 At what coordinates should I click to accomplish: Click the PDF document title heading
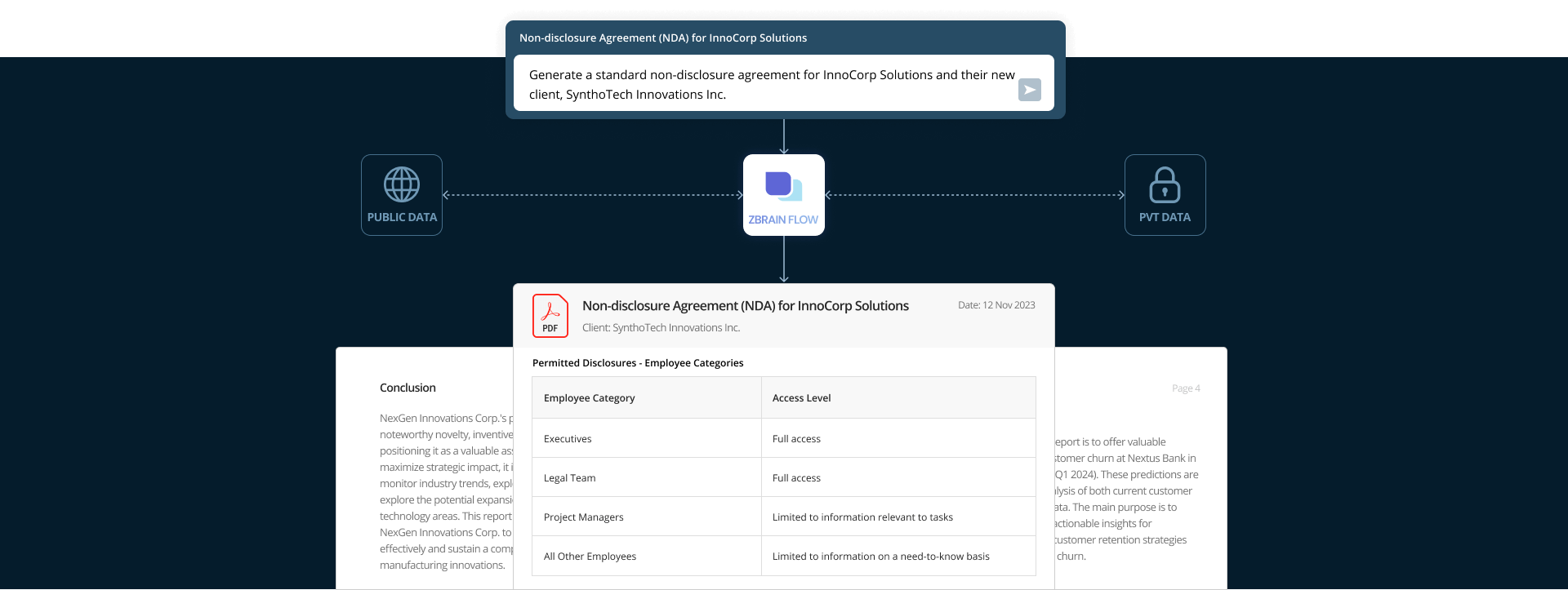coord(746,306)
